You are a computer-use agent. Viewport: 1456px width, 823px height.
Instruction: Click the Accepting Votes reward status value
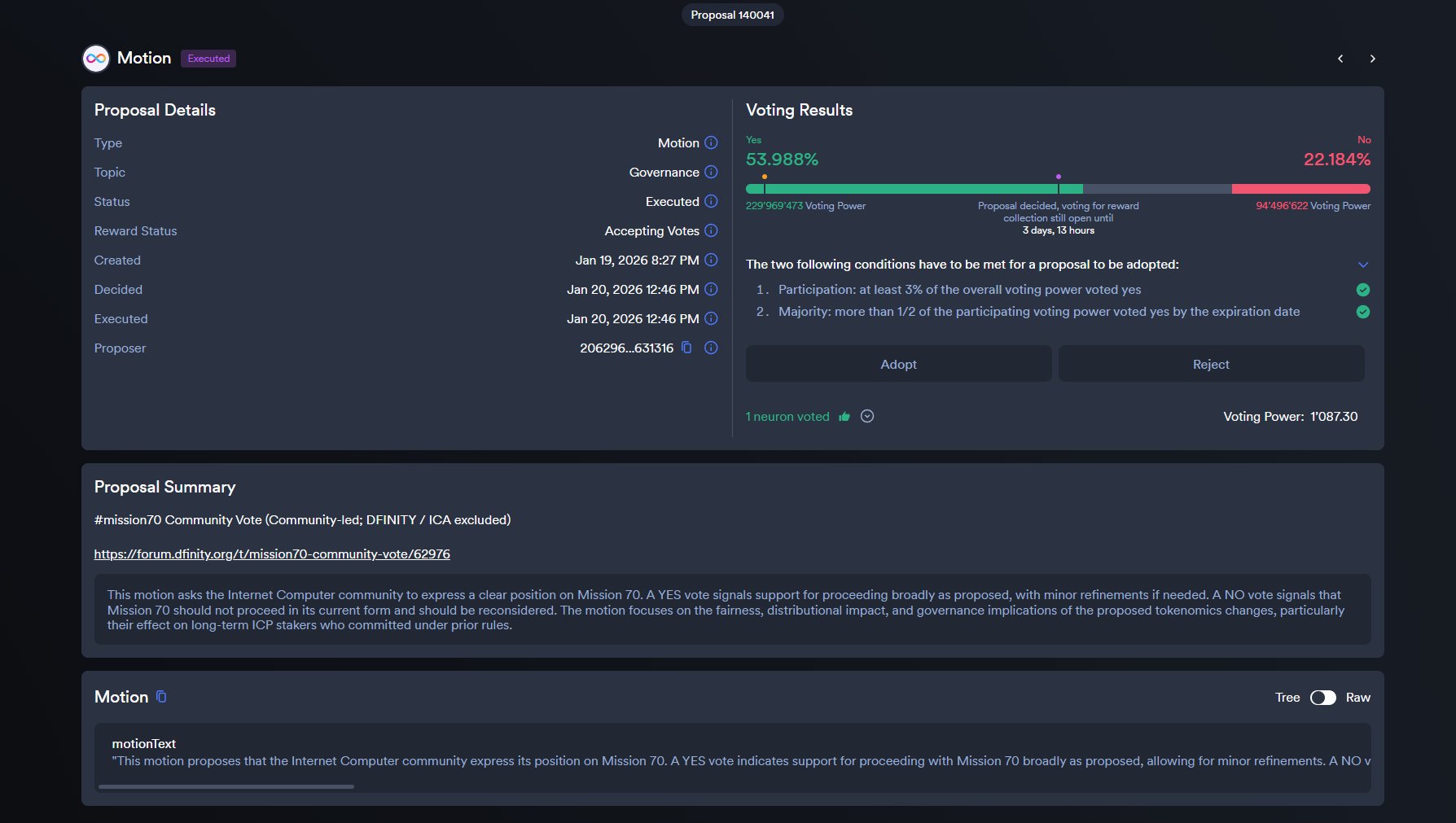(x=652, y=230)
